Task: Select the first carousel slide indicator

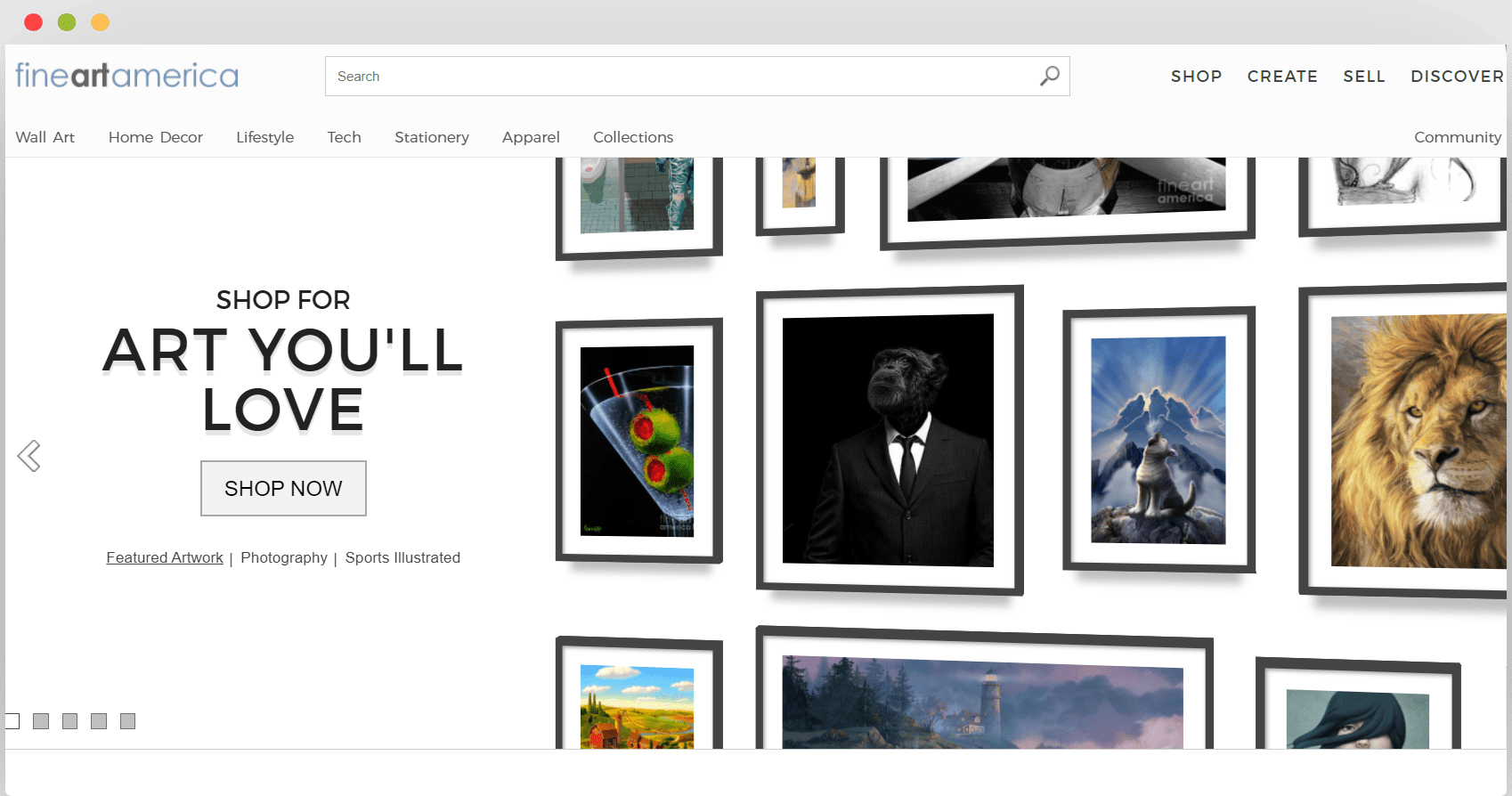Action: coord(12,721)
